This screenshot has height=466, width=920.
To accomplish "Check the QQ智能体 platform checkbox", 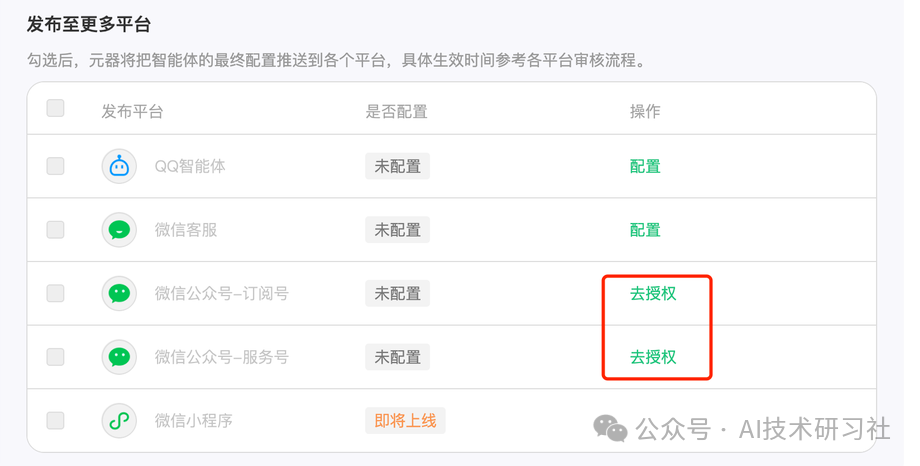I will point(55,166).
